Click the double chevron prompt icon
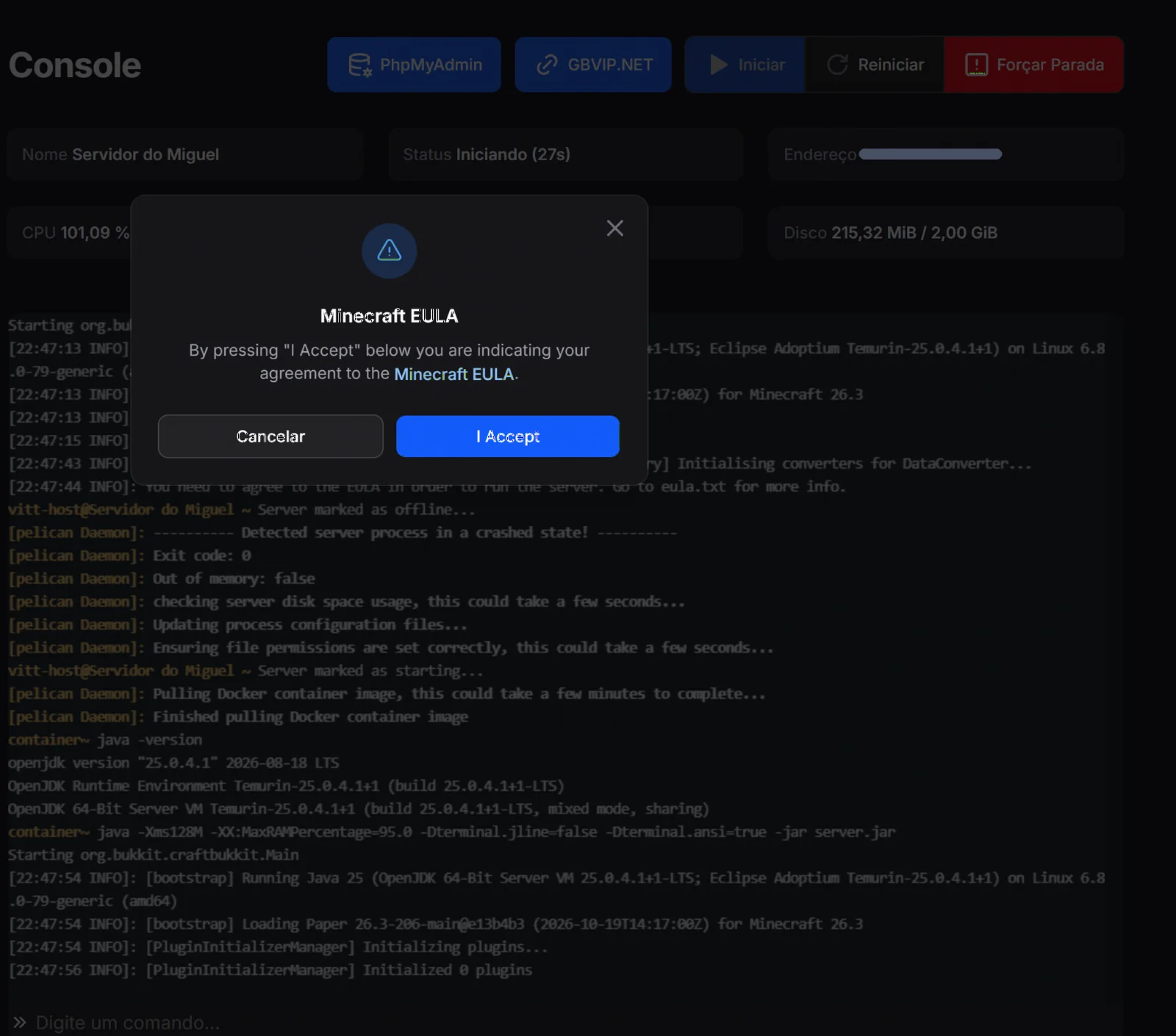This screenshot has width=1176, height=1036. tap(20, 1023)
